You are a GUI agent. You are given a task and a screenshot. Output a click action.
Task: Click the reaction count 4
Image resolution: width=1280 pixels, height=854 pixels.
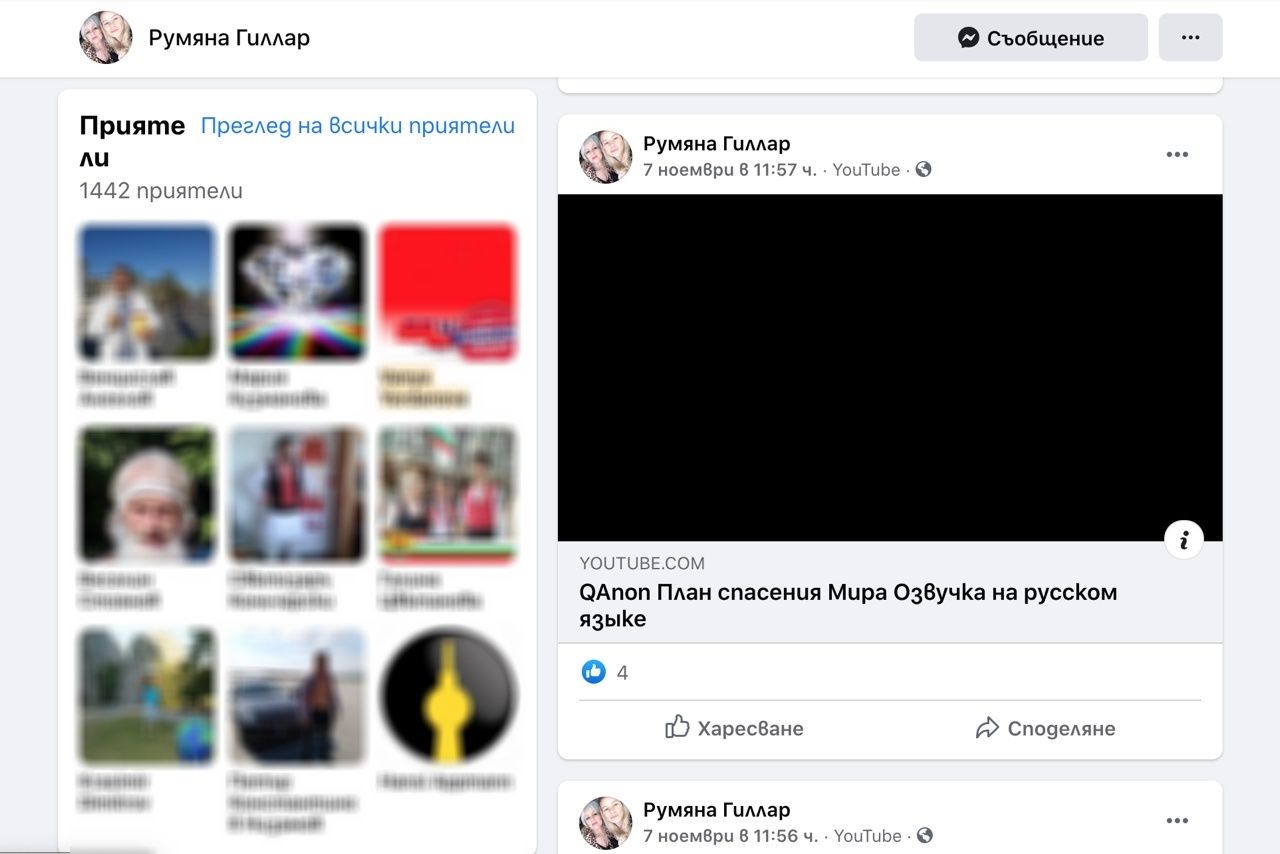[622, 673]
